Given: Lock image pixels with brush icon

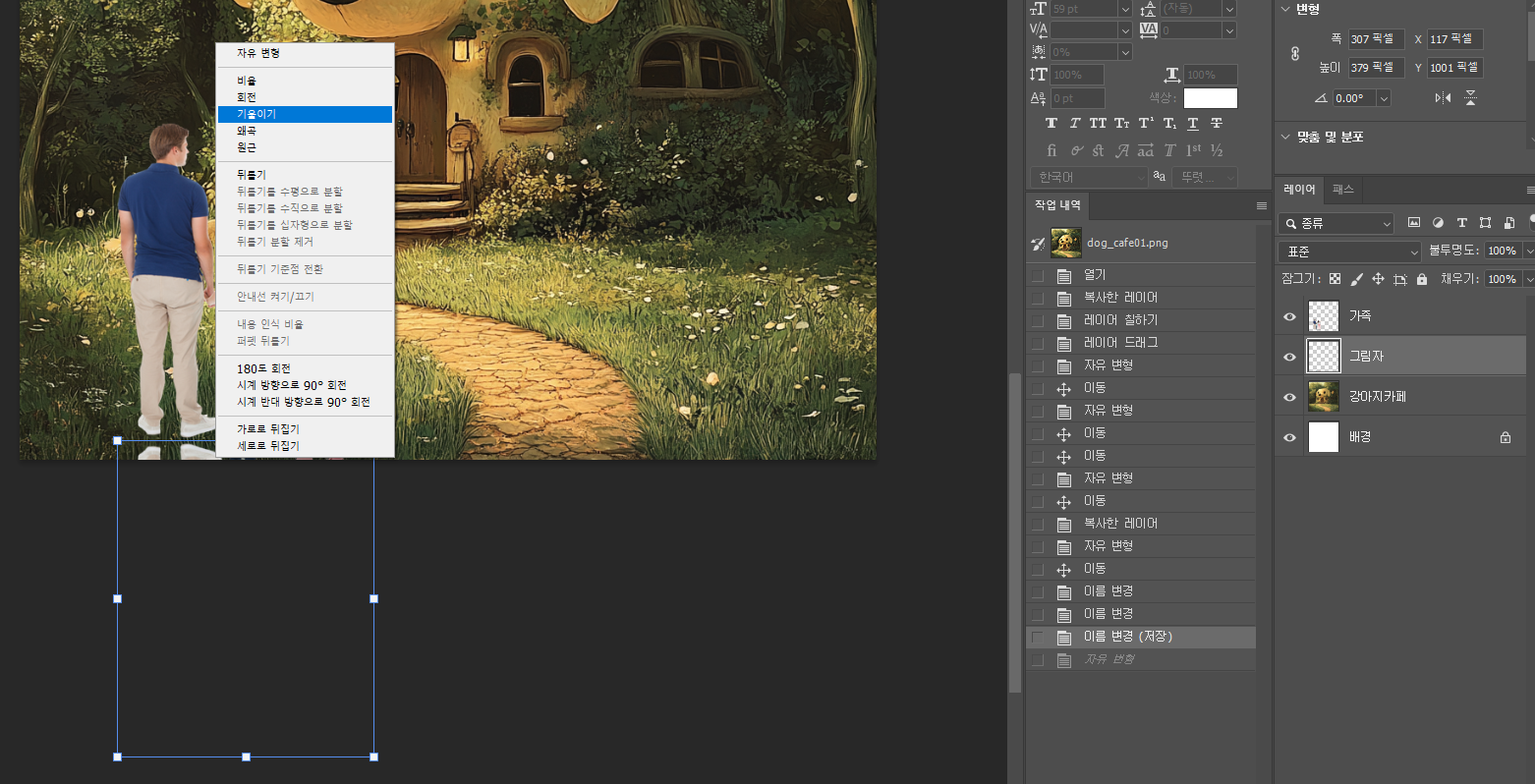Looking at the screenshot, I should click(x=1356, y=279).
